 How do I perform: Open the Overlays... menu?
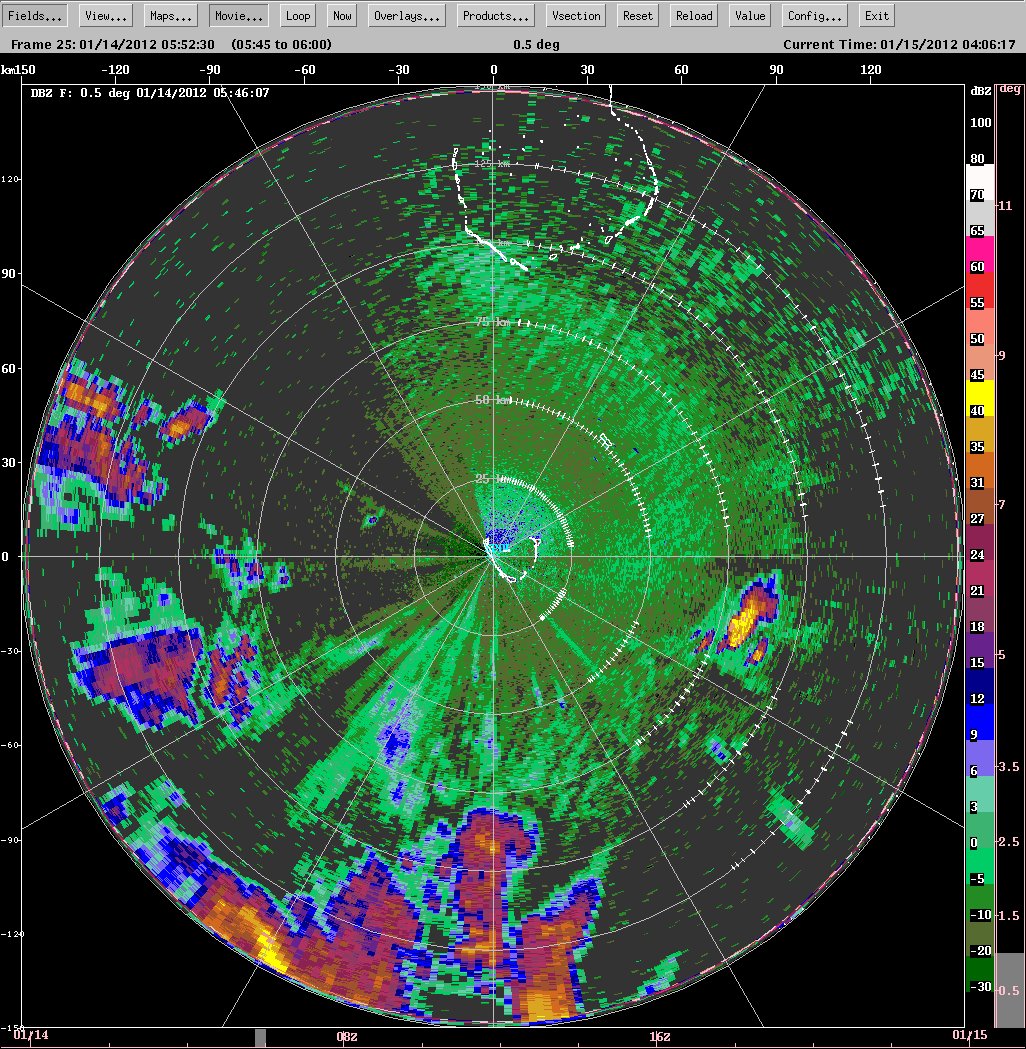click(407, 16)
